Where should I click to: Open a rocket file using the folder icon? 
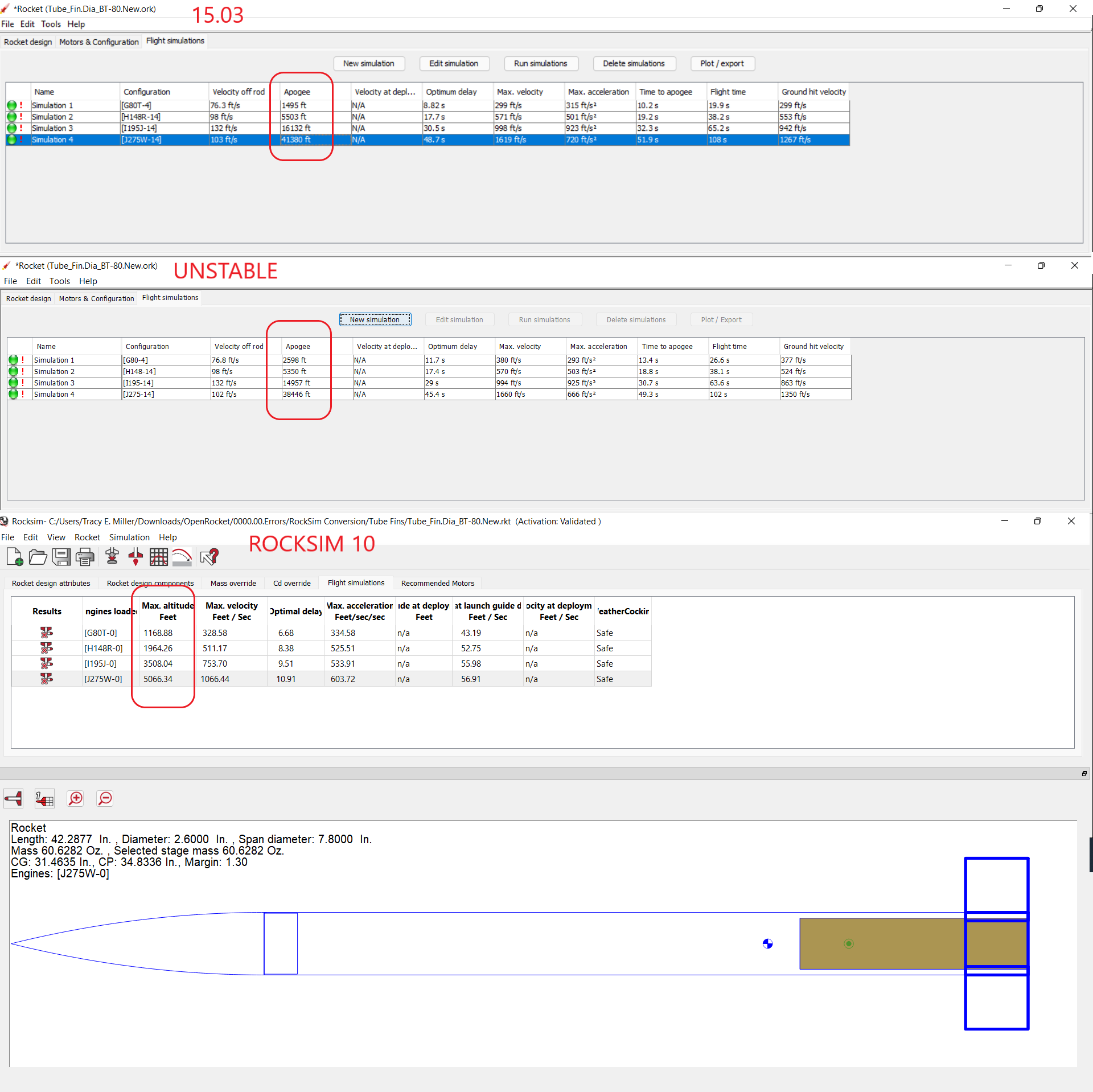(x=38, y=557)
